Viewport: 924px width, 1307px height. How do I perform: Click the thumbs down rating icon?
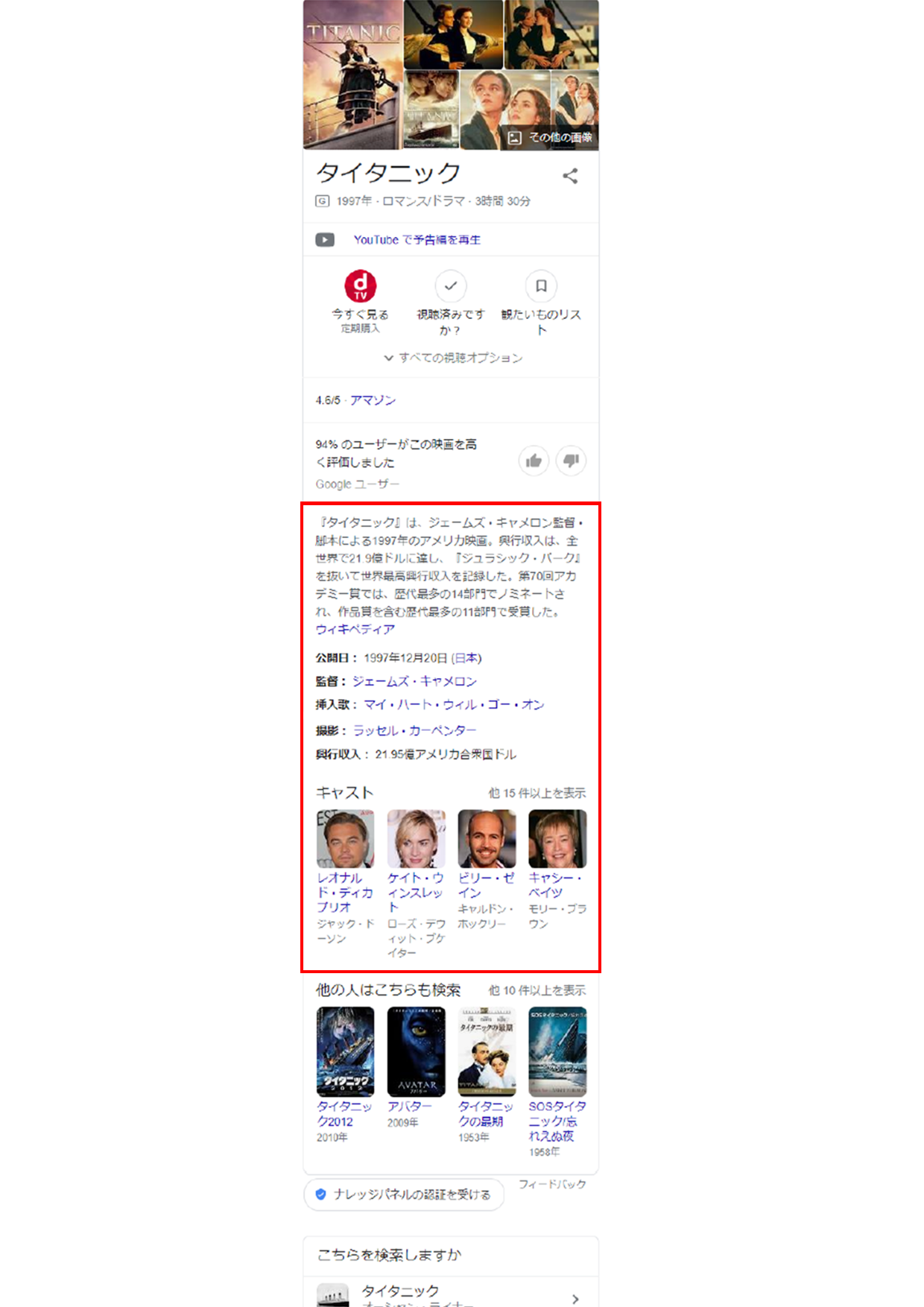571,461
